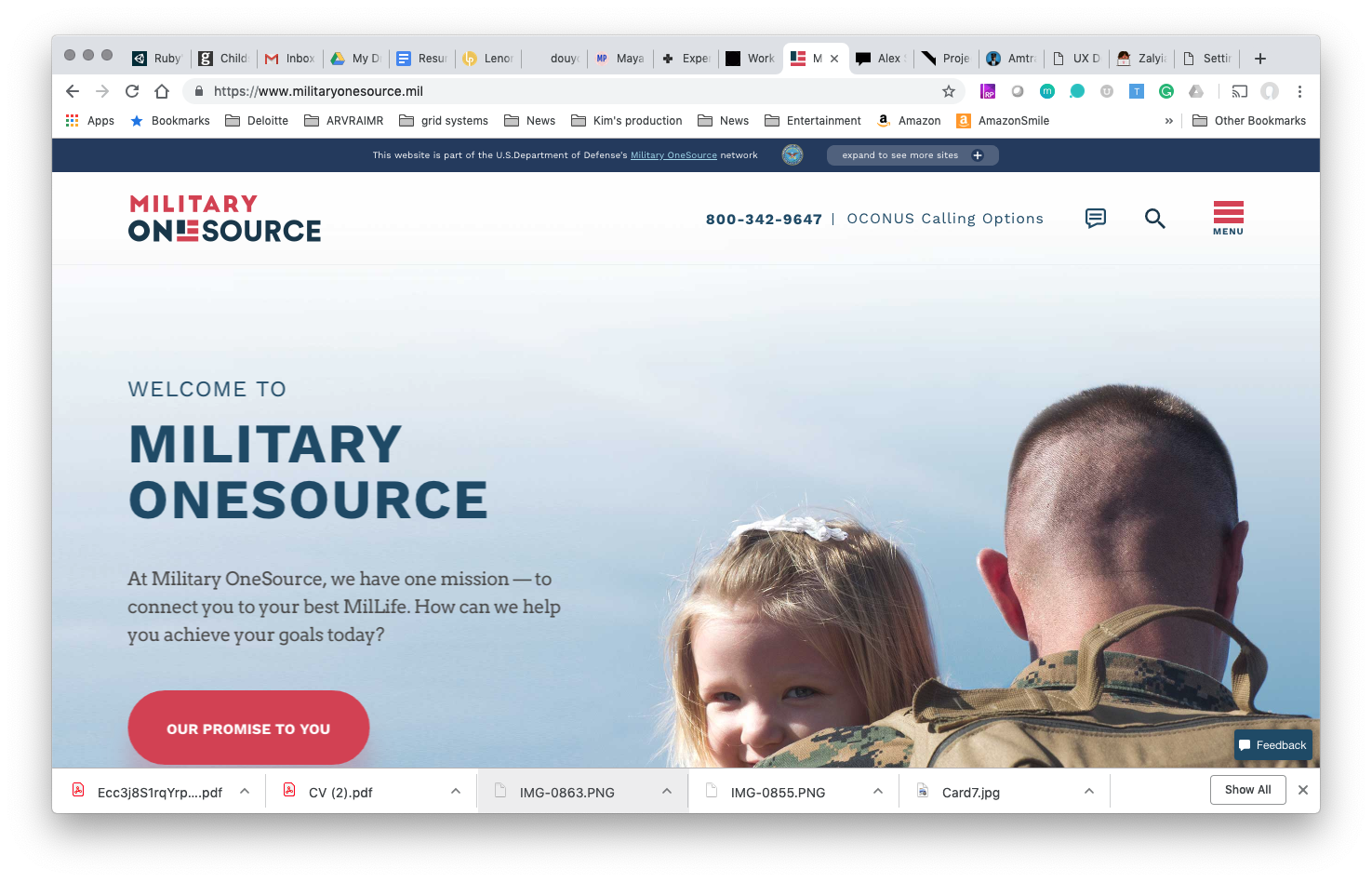Screen dimensions: 1372x882
Task: Switch to the Maya tab
Action: pos(620,59)
